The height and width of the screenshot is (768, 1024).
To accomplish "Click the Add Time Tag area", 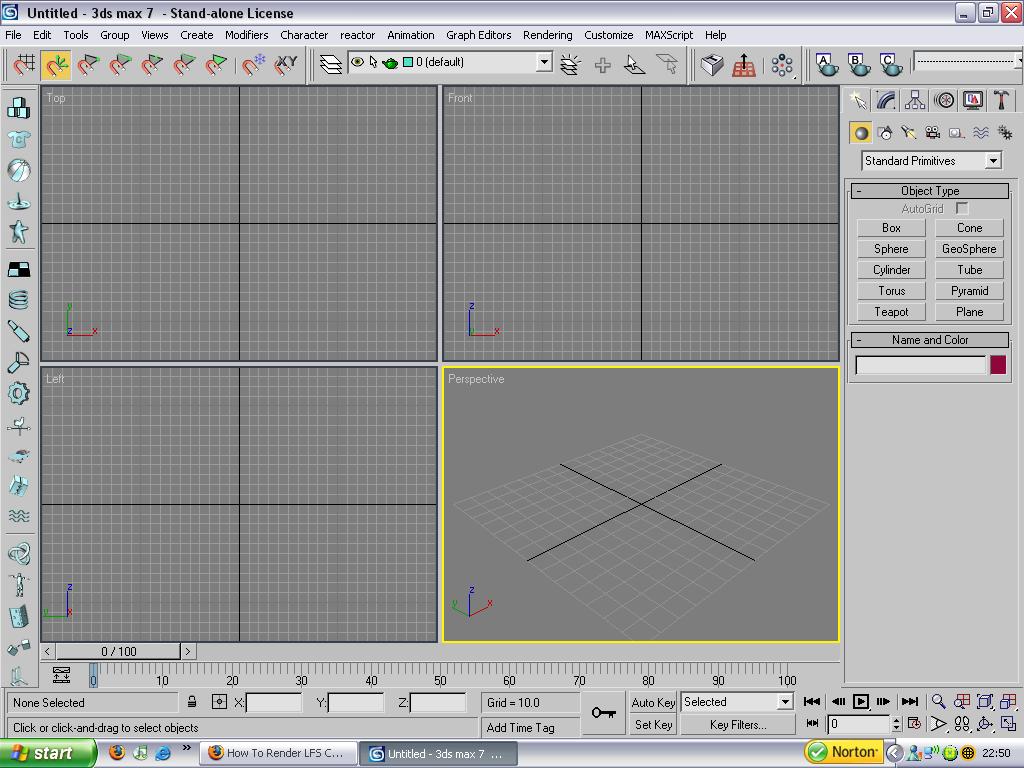I will tap(530, 727).
